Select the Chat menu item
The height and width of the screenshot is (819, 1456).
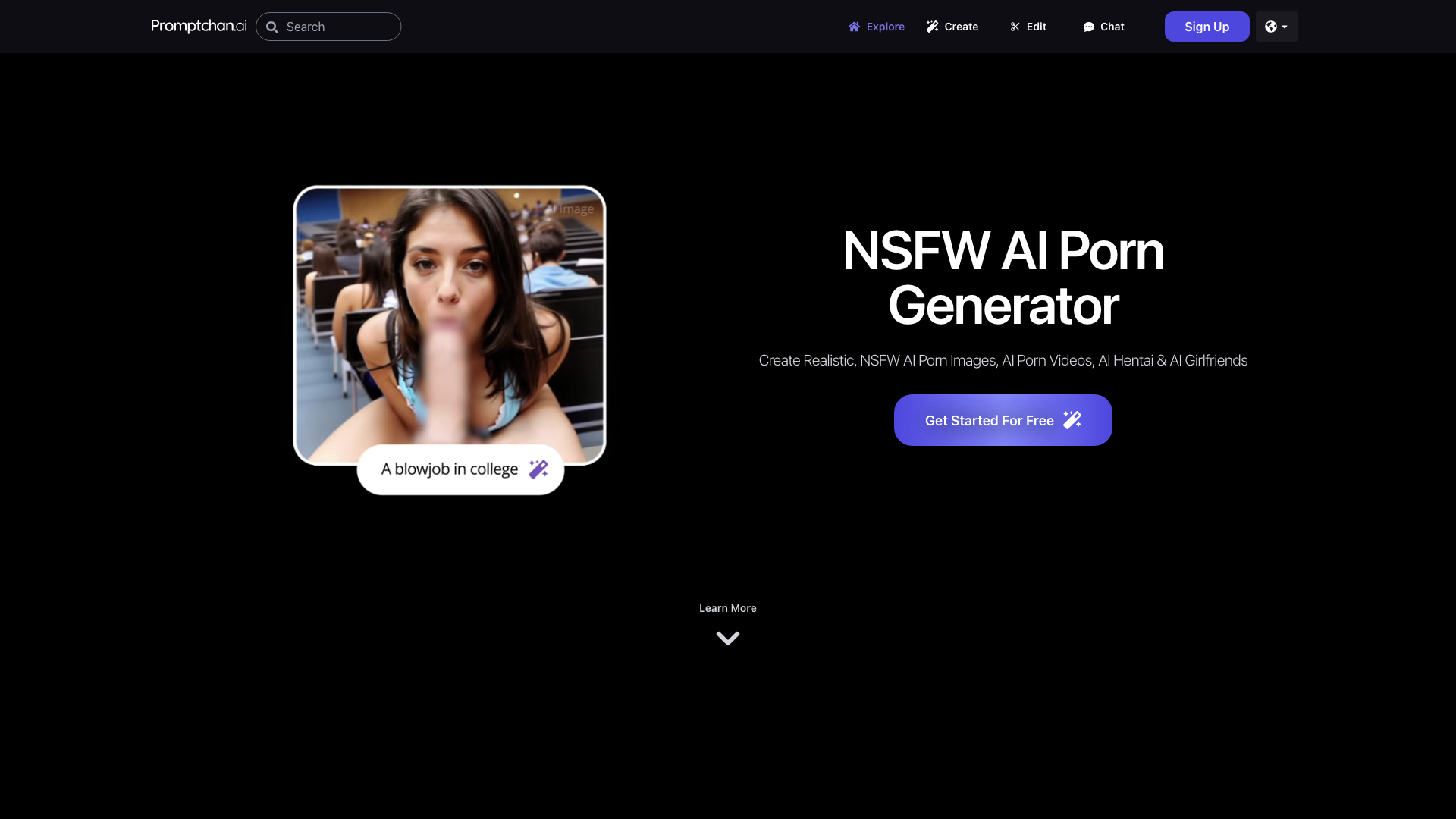tap(1104, 26)
